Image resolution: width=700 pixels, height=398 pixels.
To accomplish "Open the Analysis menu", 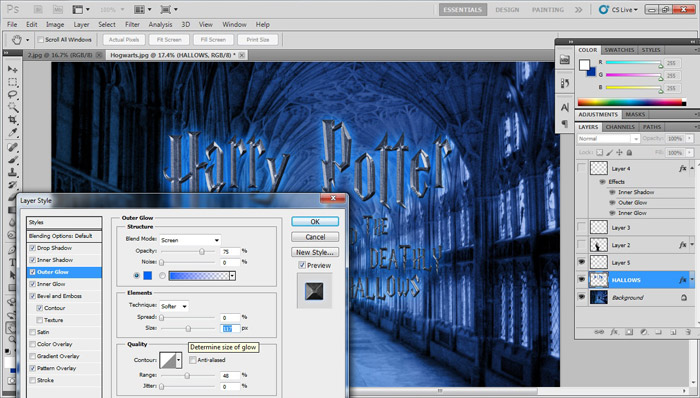I will pyautogui.click(x=160, y=25).
